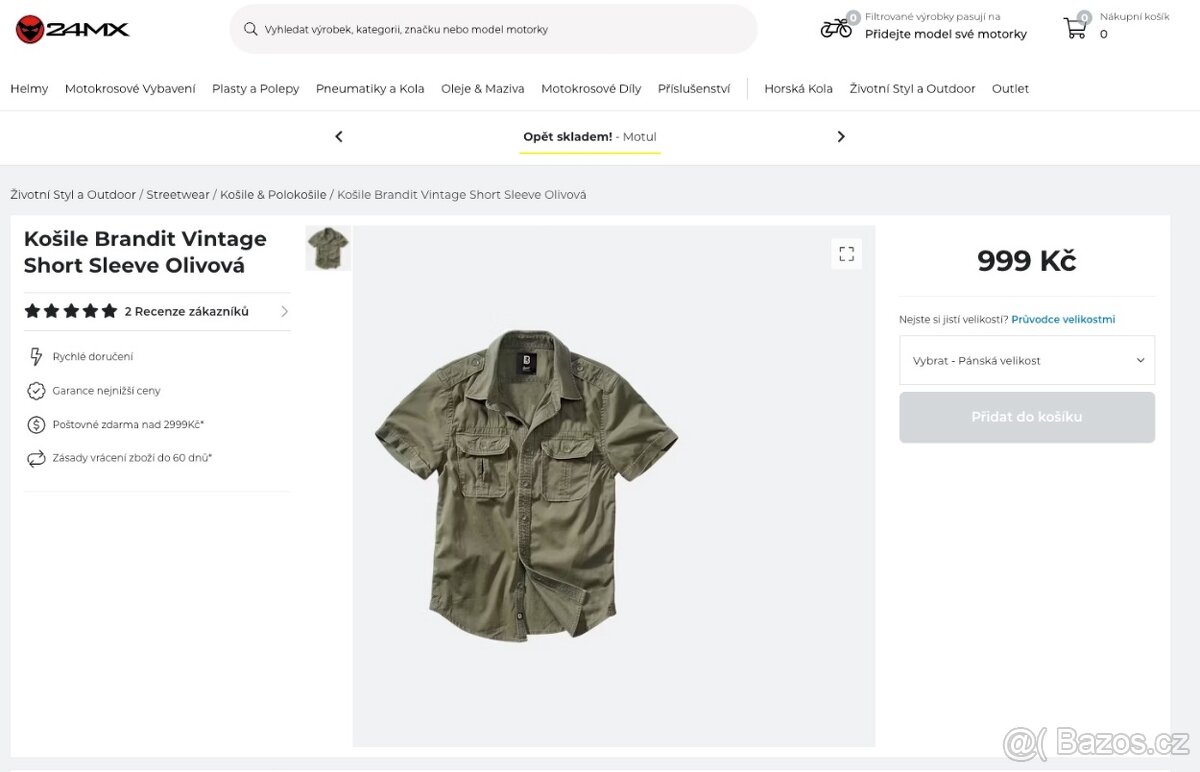This screenshot has width=1200, height=772.
Task: Click the product title Košile Brandit Vintage
Action: click(x=145, y=252)
